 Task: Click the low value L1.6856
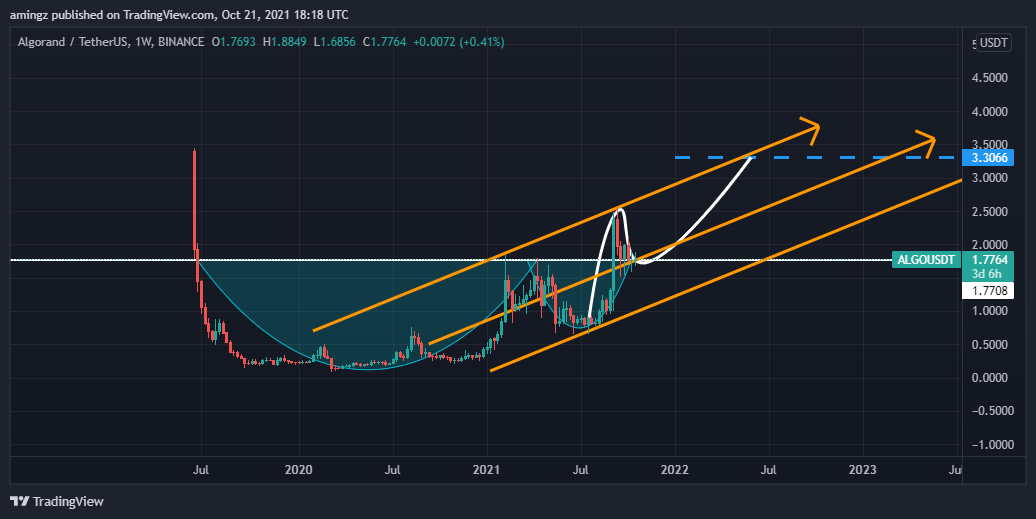tap(334, 42)
